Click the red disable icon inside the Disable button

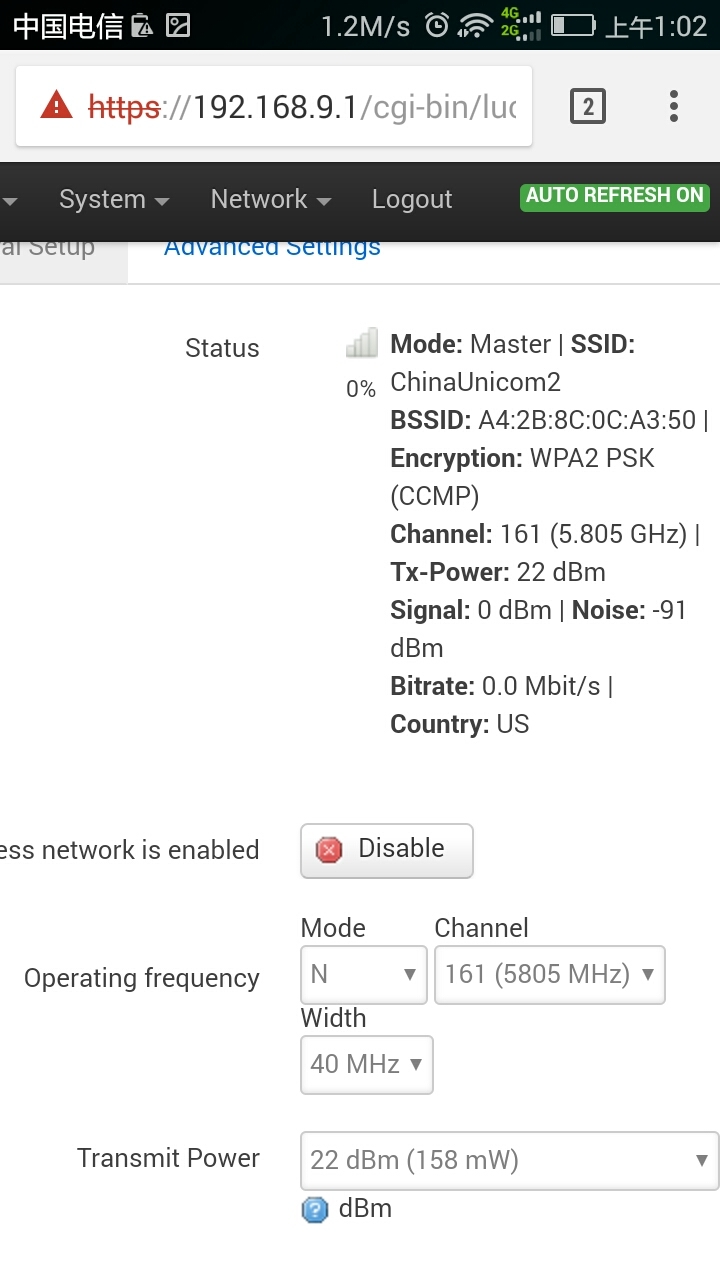click(328, 849)
